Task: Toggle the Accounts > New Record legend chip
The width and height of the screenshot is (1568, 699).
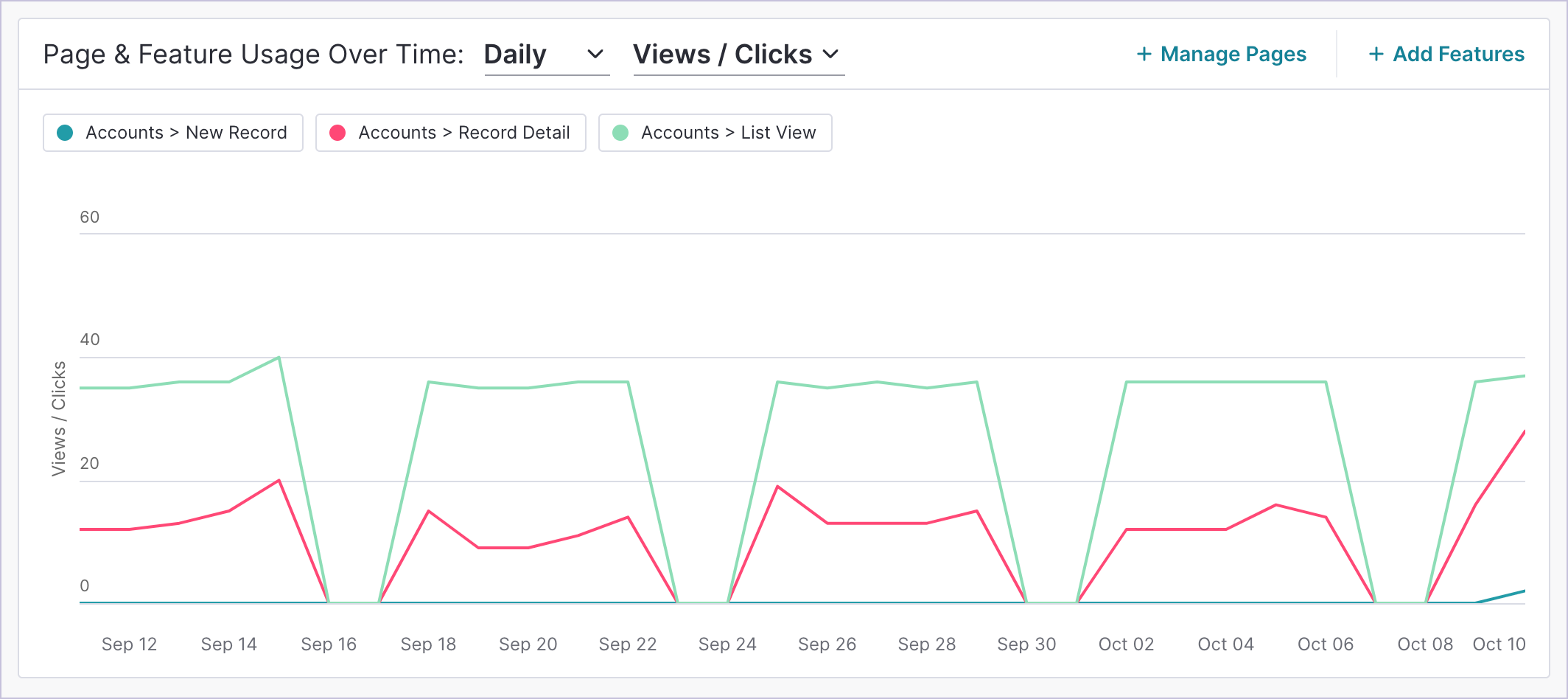Action: coord(173,133)
